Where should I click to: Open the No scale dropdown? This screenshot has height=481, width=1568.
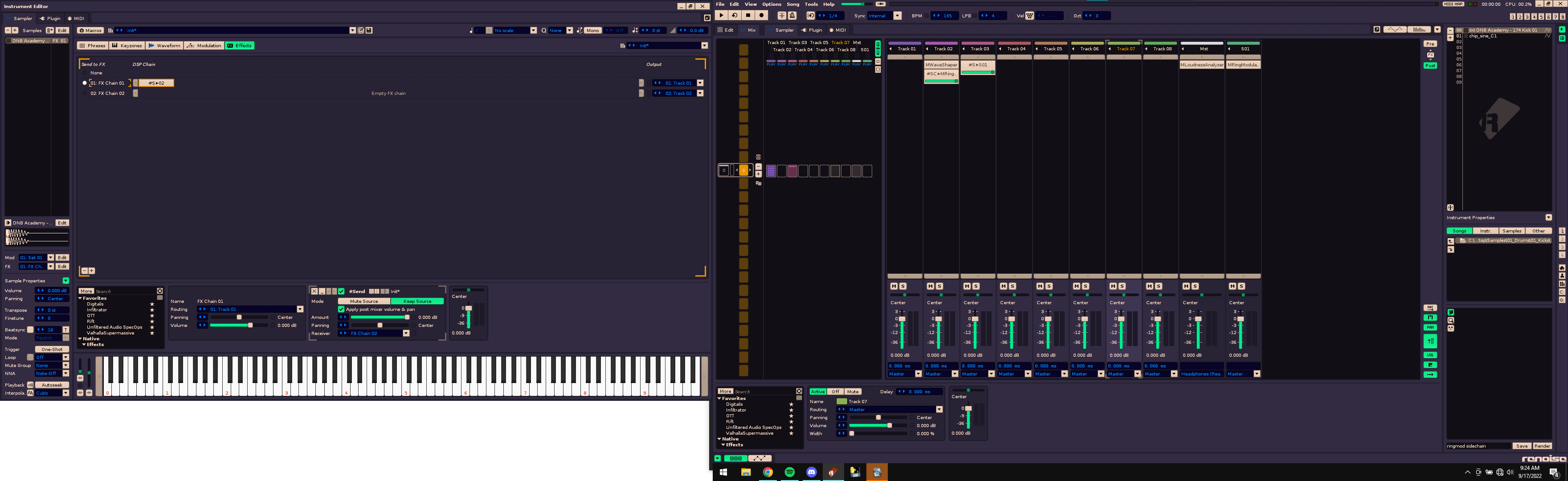[x=533, y=30]
